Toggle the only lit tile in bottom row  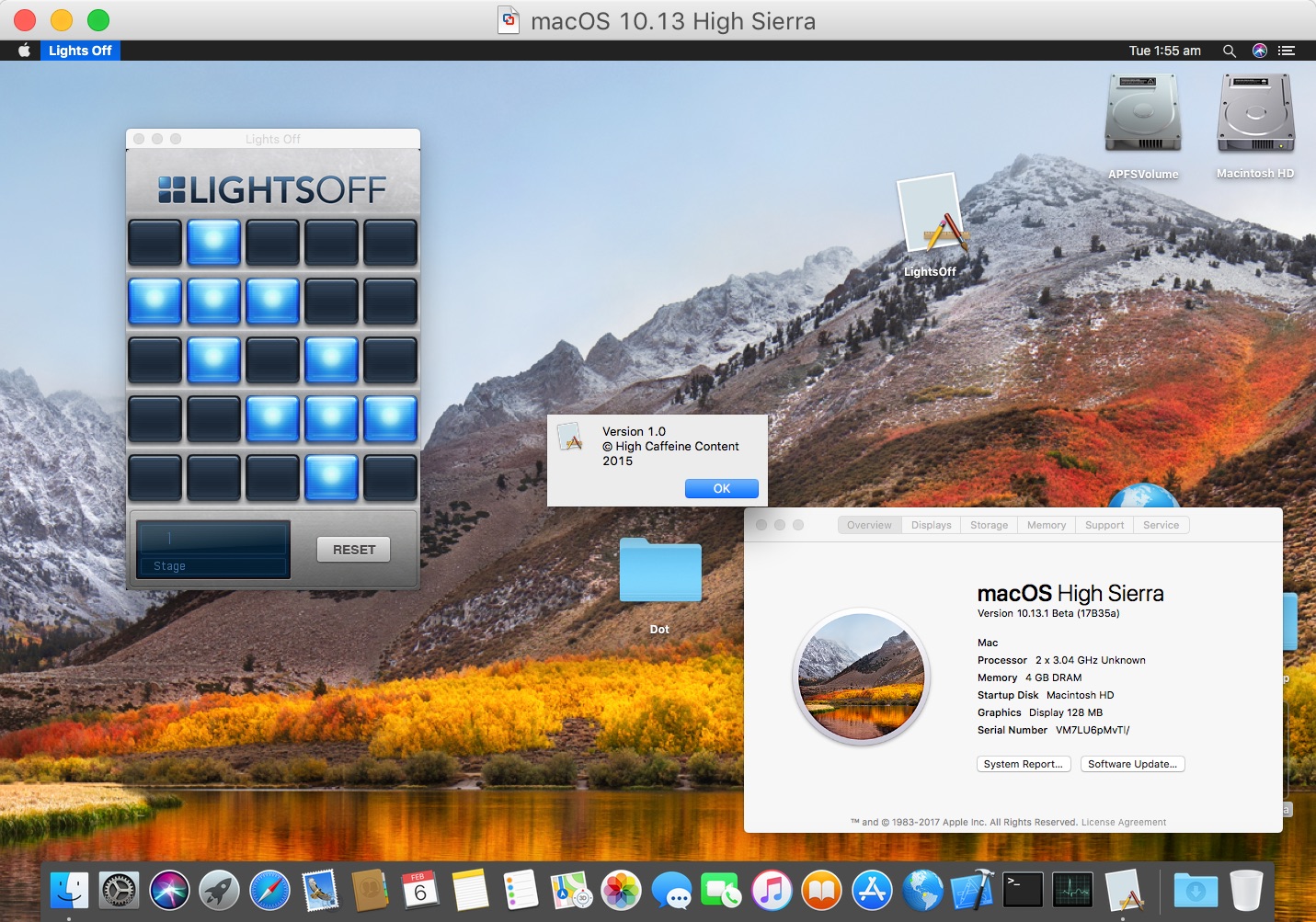click(x=331, y=478)
